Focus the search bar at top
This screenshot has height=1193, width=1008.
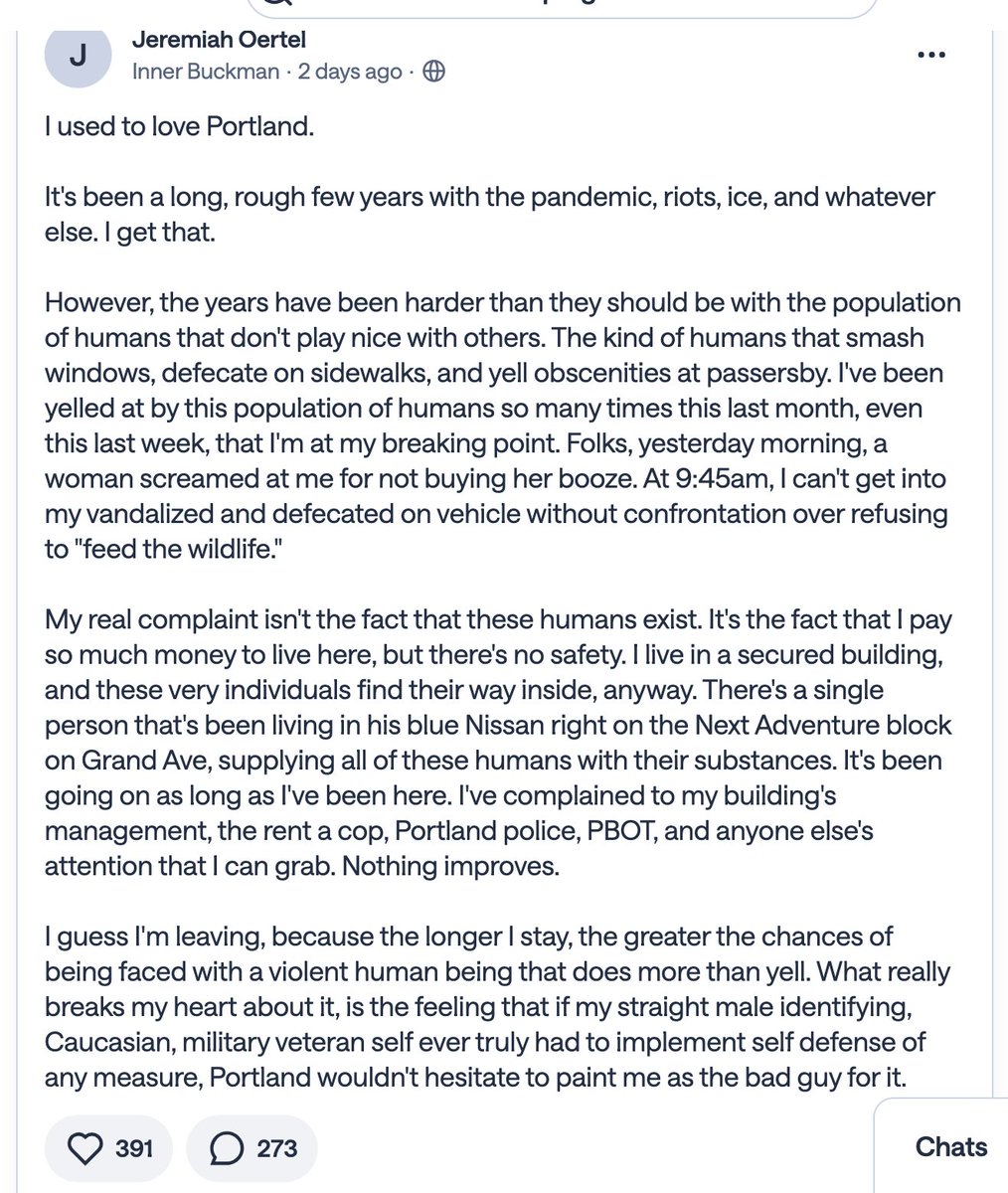pos(562,8)
